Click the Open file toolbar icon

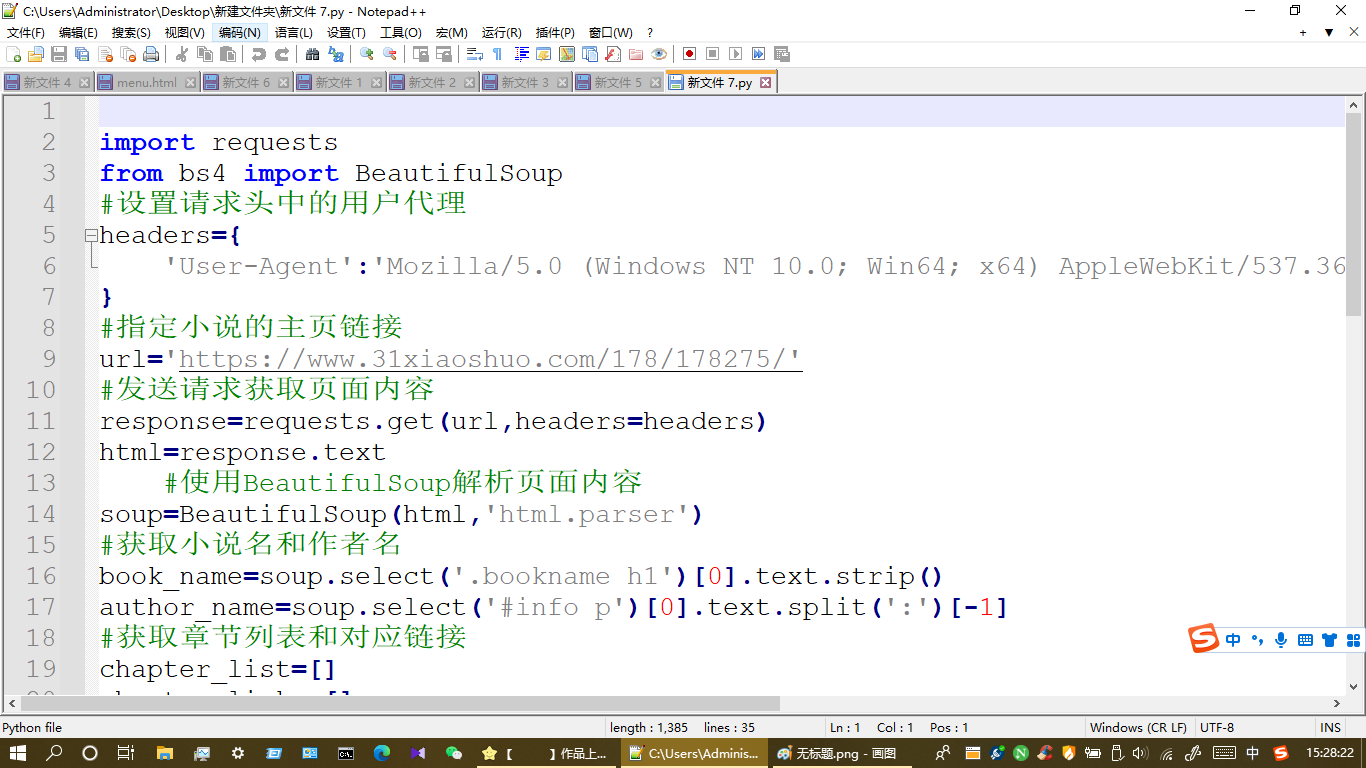36,54
